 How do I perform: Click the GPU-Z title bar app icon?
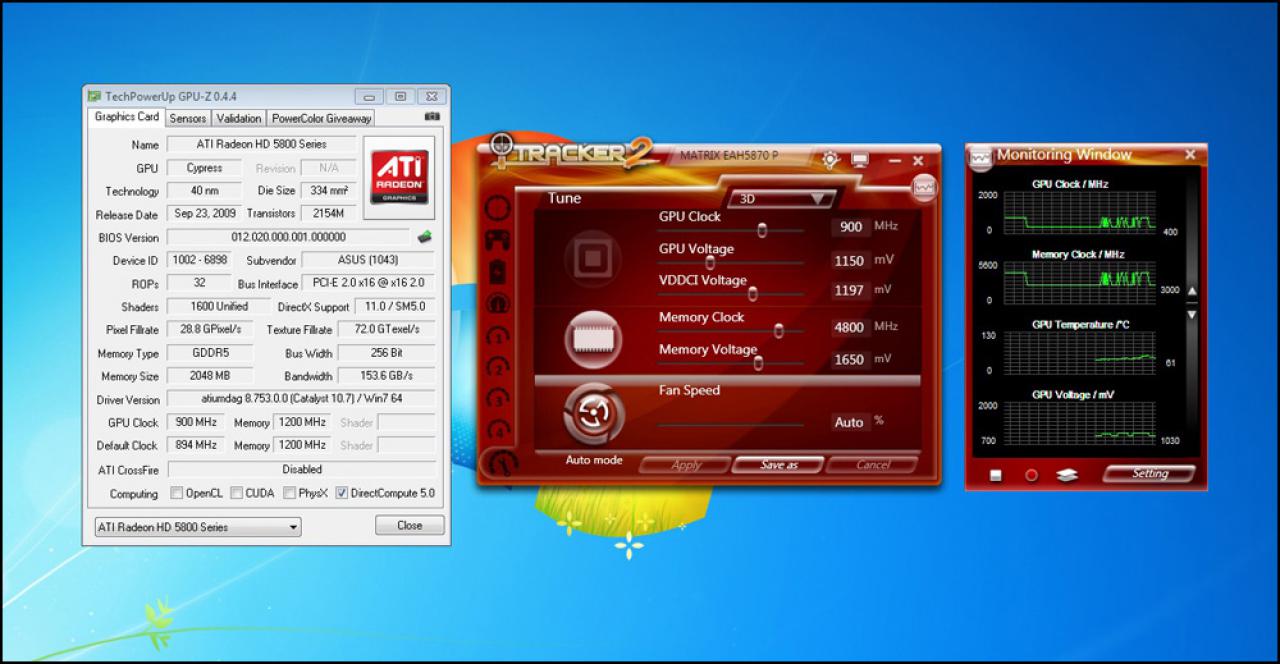(94, 96)
